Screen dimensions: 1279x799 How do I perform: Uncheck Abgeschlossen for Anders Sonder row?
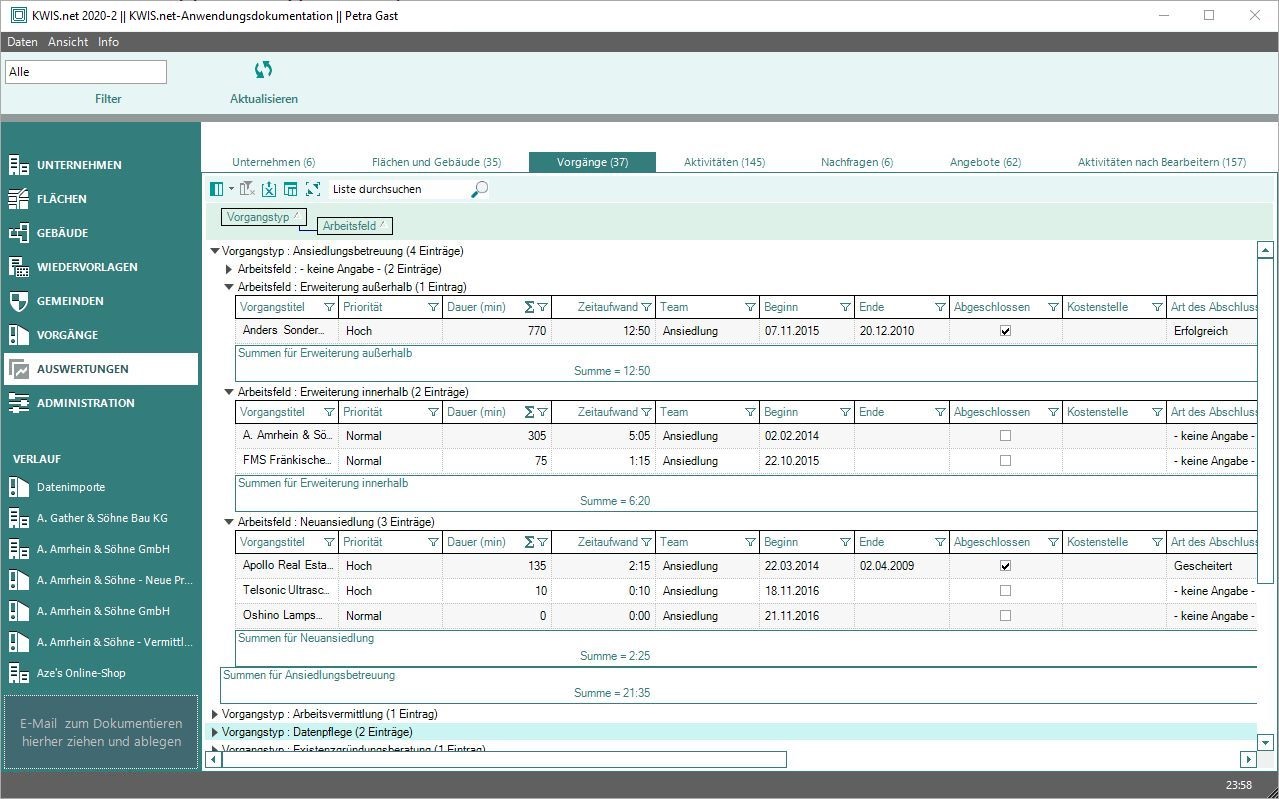1005,331
